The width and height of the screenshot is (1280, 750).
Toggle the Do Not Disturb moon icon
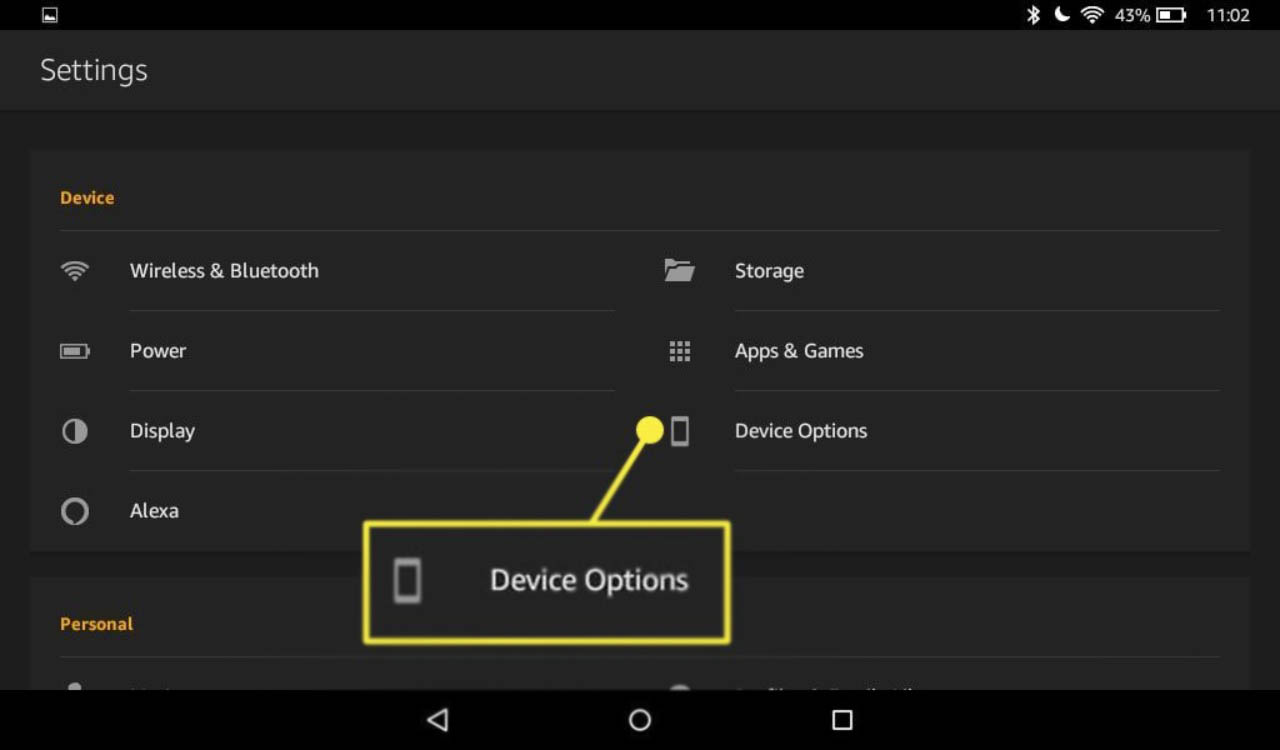click(x=1061, y=14)
